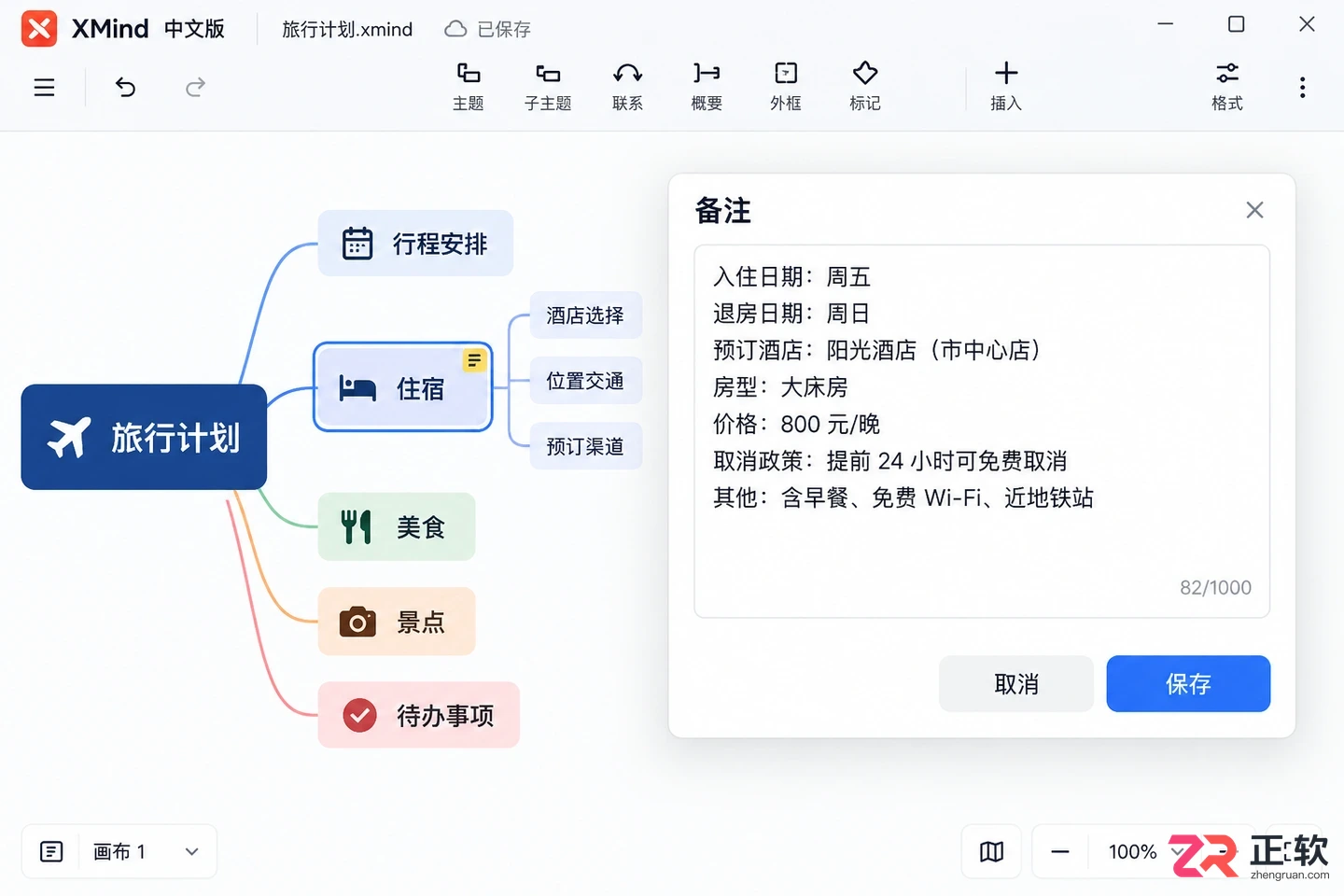
Task: Open the note icon on 住宿
Action: [x=474, y=359]
